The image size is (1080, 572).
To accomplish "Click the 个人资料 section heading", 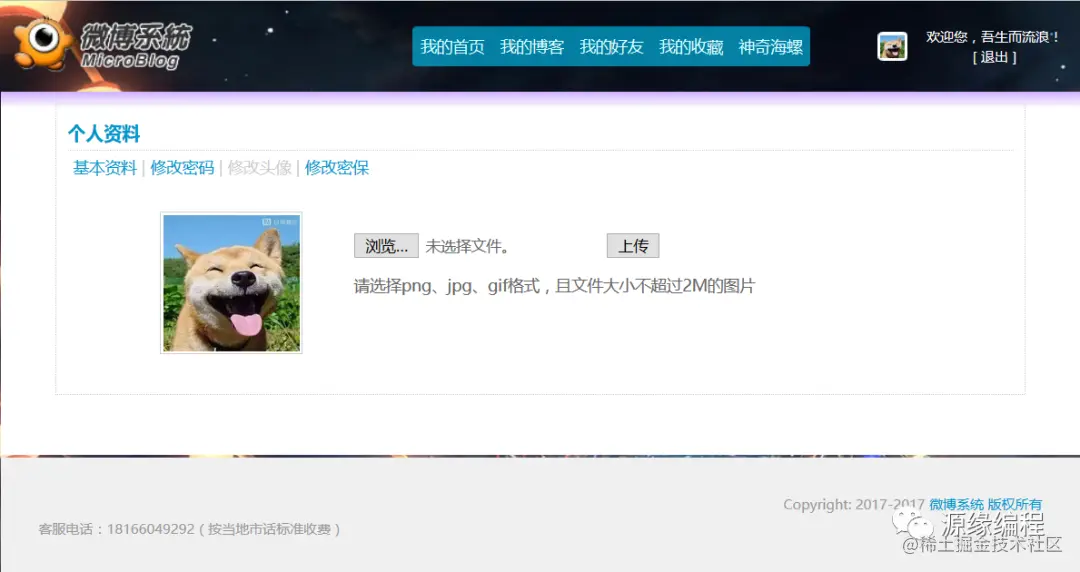I will tap(104, 134).
